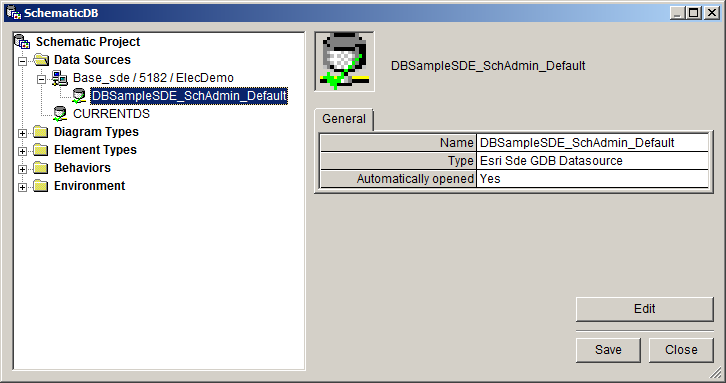
Task: Maximize the SchematicDB window
Action: [694, 13]
